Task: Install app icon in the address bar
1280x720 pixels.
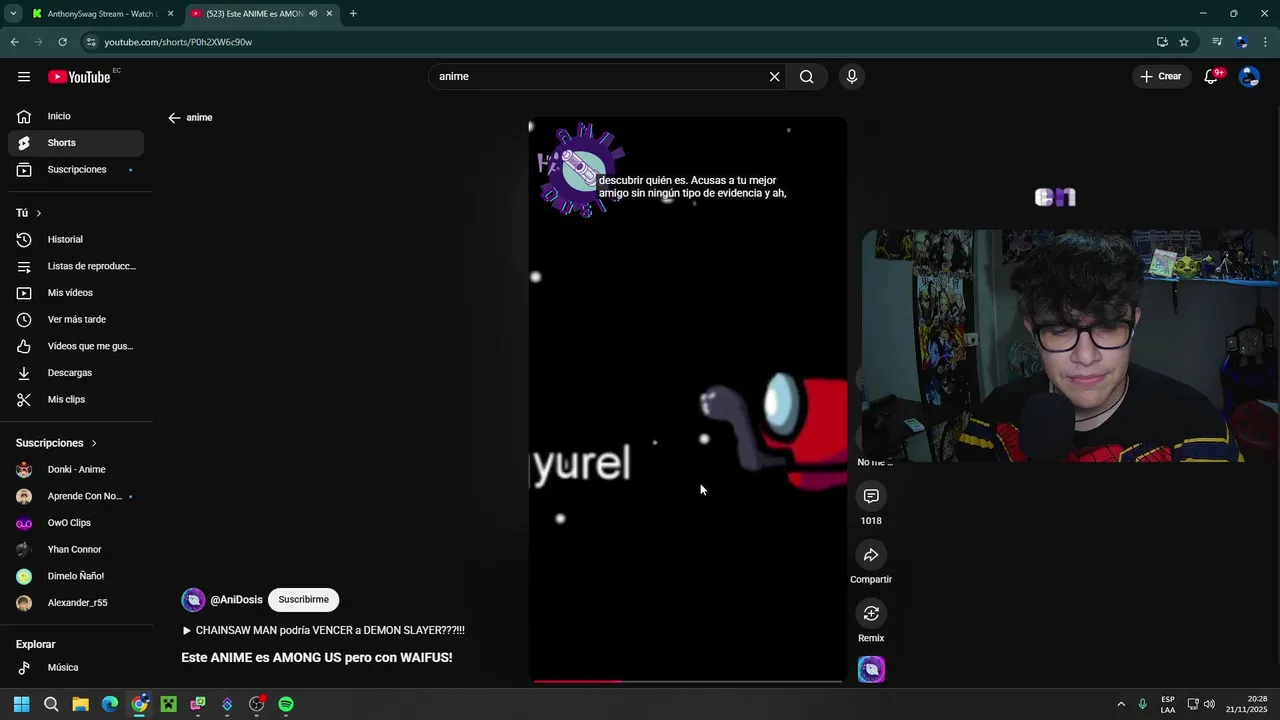Action: (x=1162, y=42)
